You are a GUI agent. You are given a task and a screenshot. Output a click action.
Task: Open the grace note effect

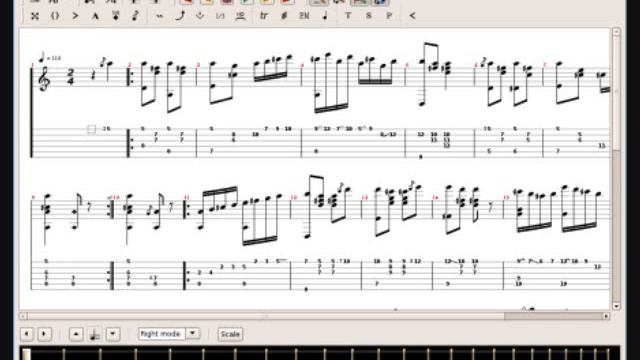click(x=136, y=16)
